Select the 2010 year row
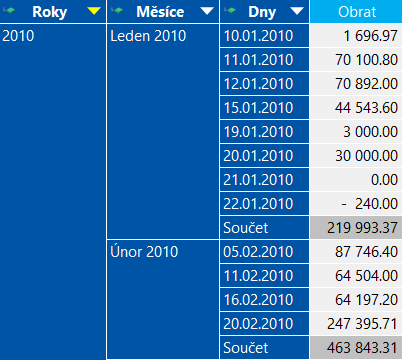 [53, 192]
